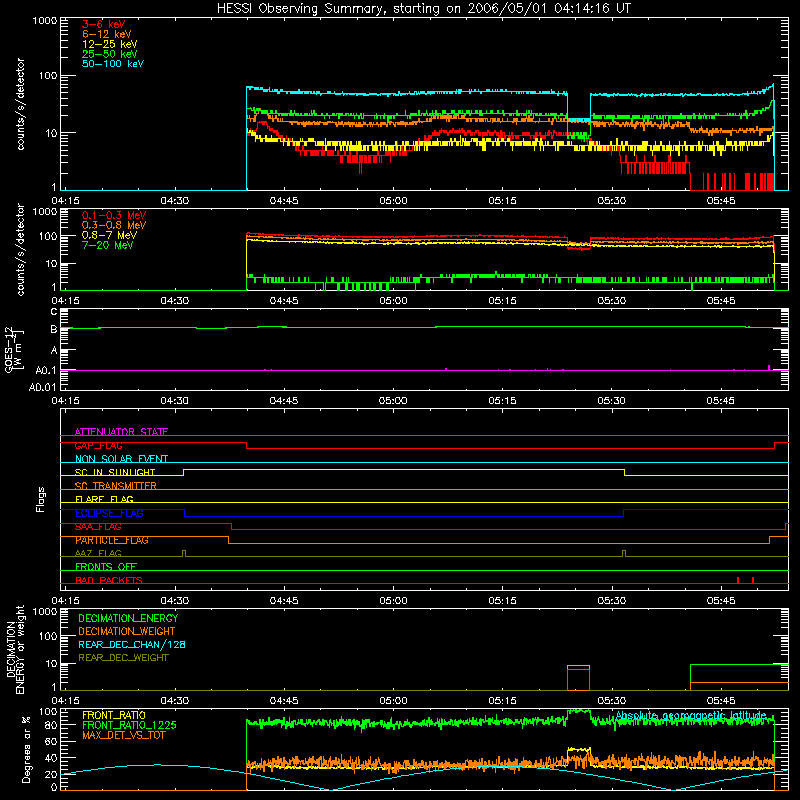Click the Degrees or % axis label
This screenshot has width=800, height=800.
click(x=26, y=749)
